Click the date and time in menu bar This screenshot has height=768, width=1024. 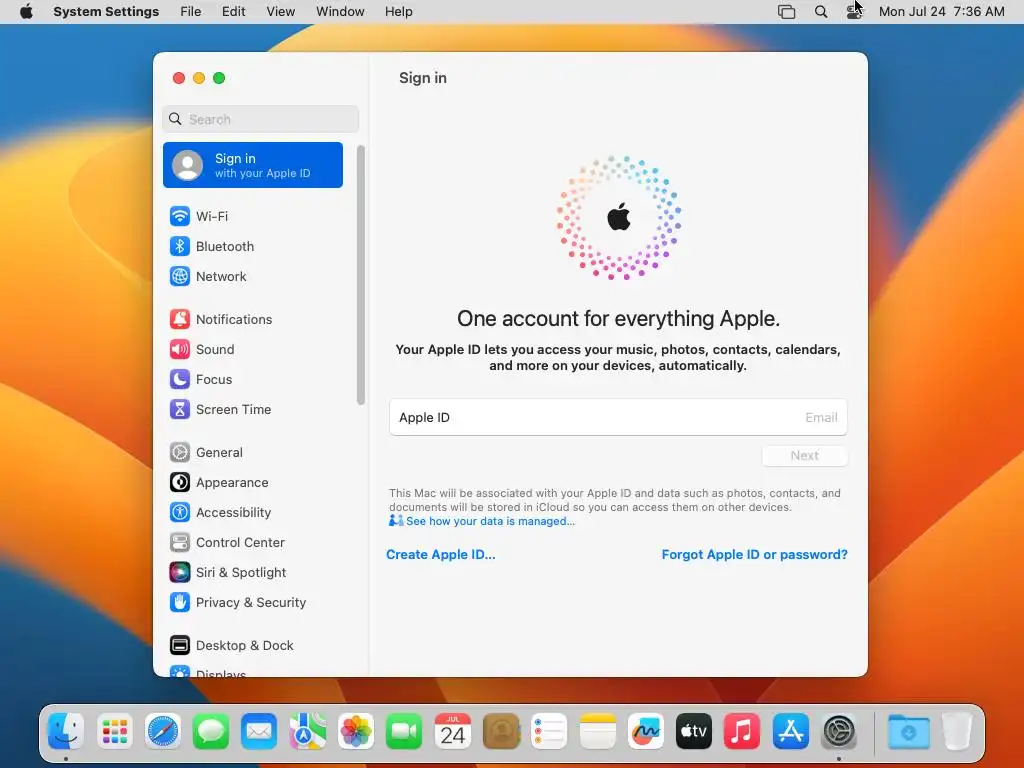(941, 12)
